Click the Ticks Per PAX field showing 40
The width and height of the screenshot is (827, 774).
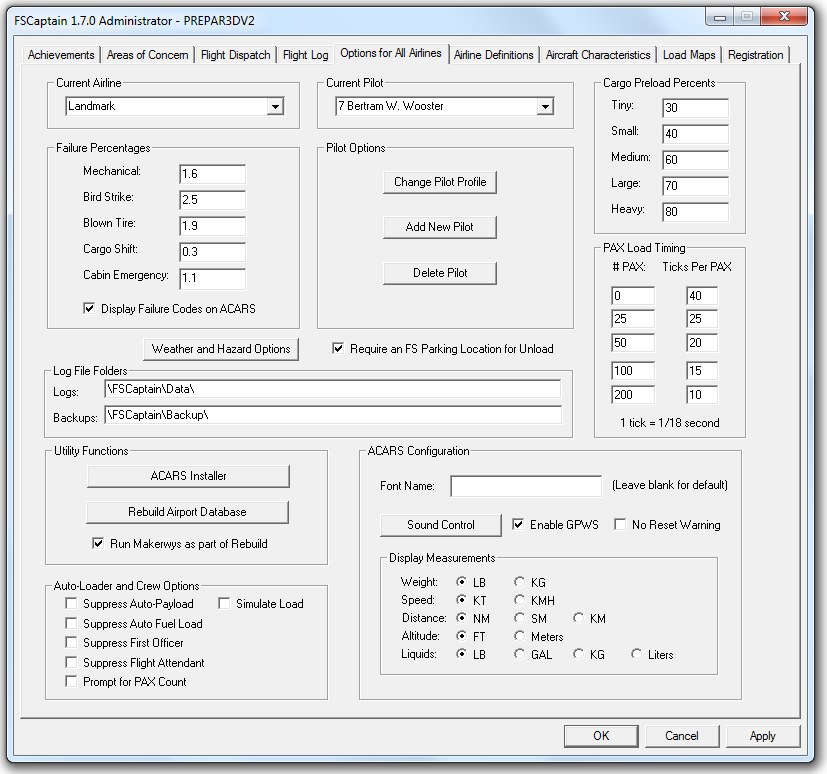(702, 296)
